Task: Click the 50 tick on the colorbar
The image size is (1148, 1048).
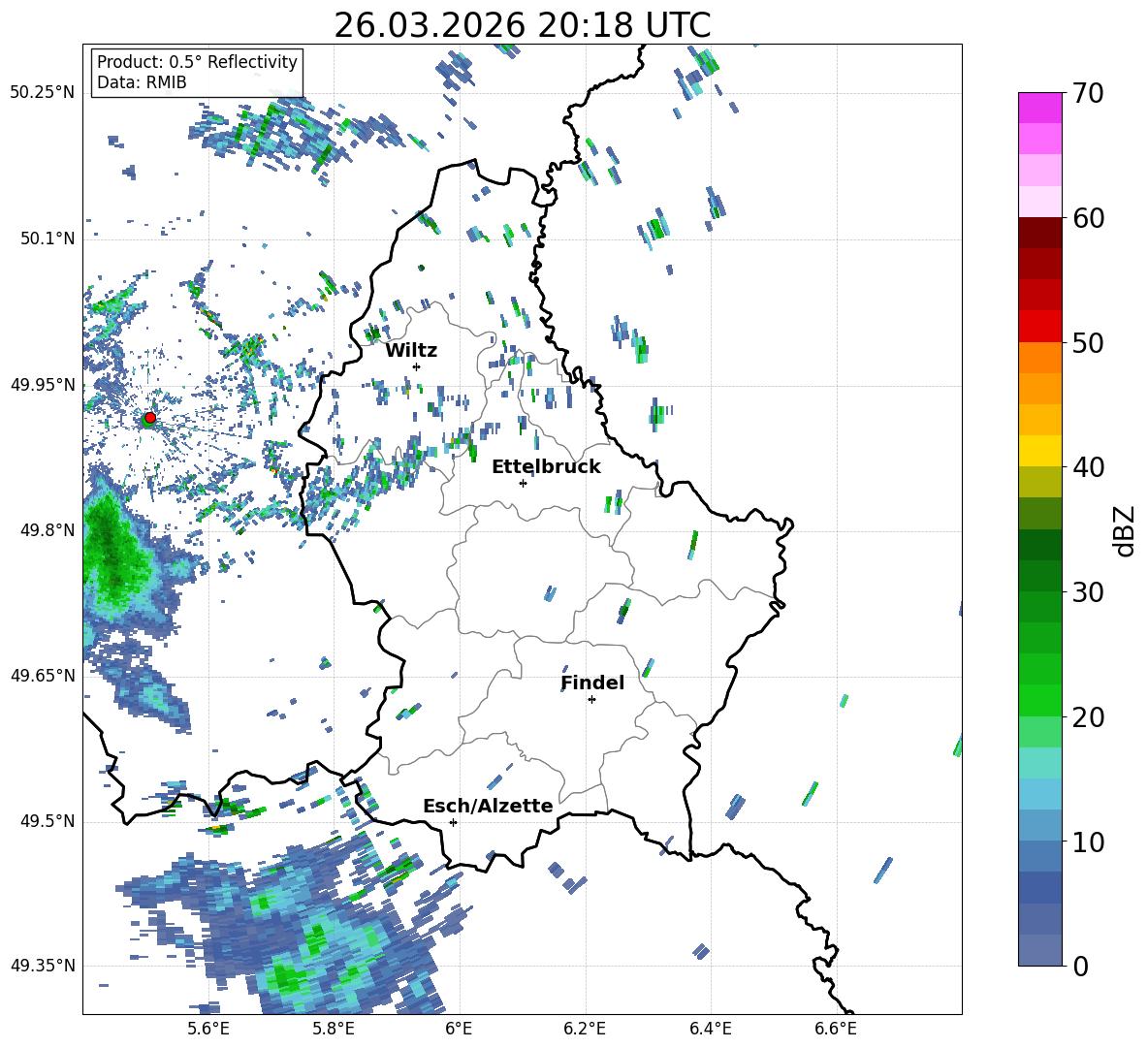Action: 1088,342
